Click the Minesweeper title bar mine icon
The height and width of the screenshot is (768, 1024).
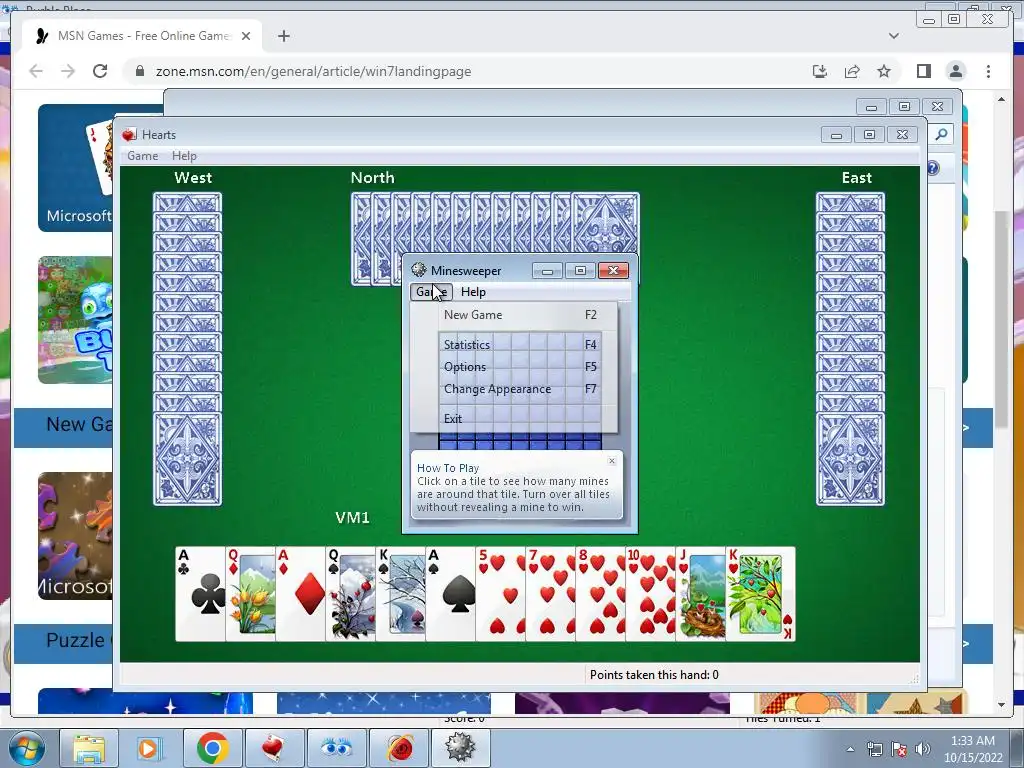[x=419, y=270]
